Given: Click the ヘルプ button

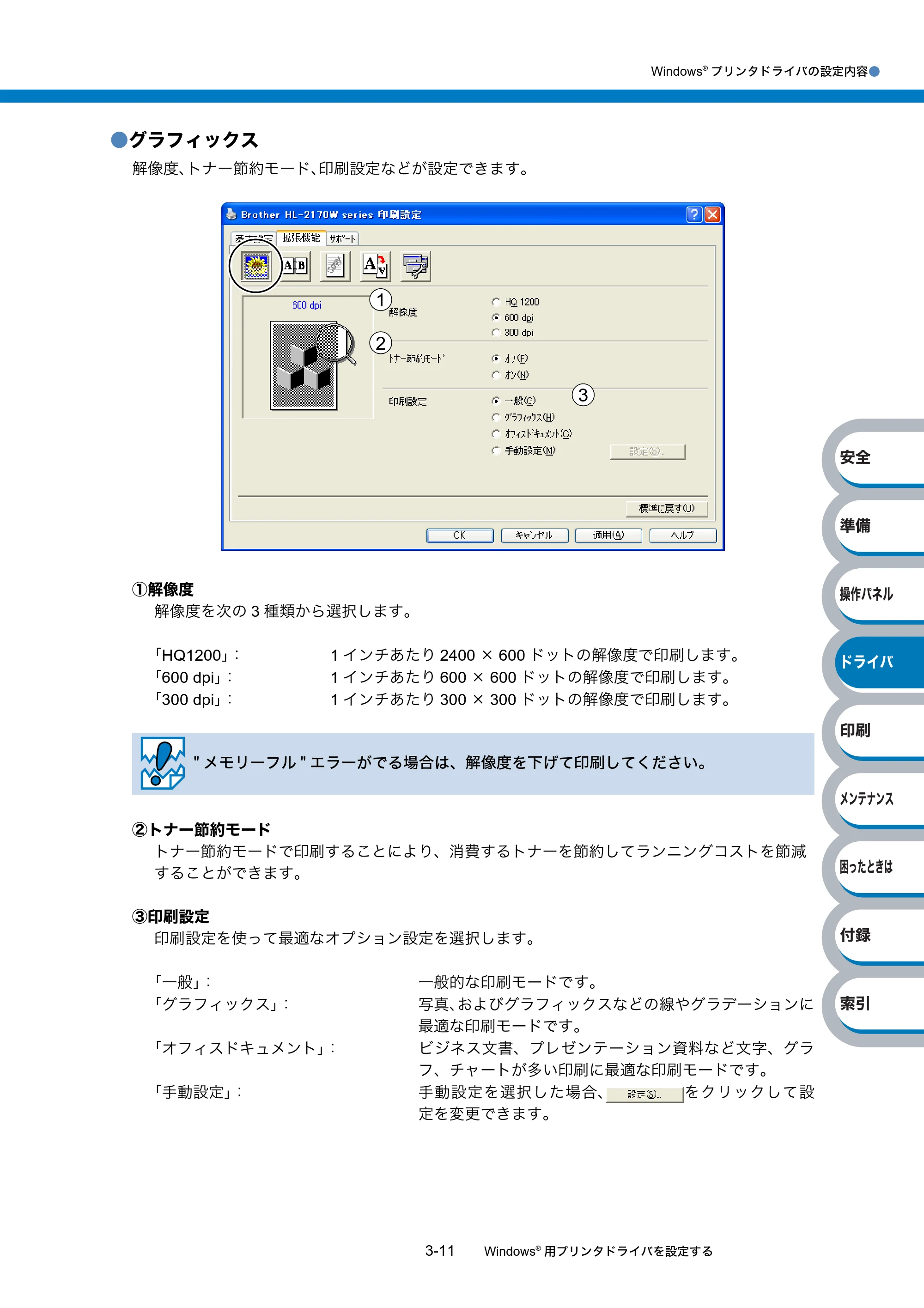Looking at the screenshot, I should (x=682, y=535).
